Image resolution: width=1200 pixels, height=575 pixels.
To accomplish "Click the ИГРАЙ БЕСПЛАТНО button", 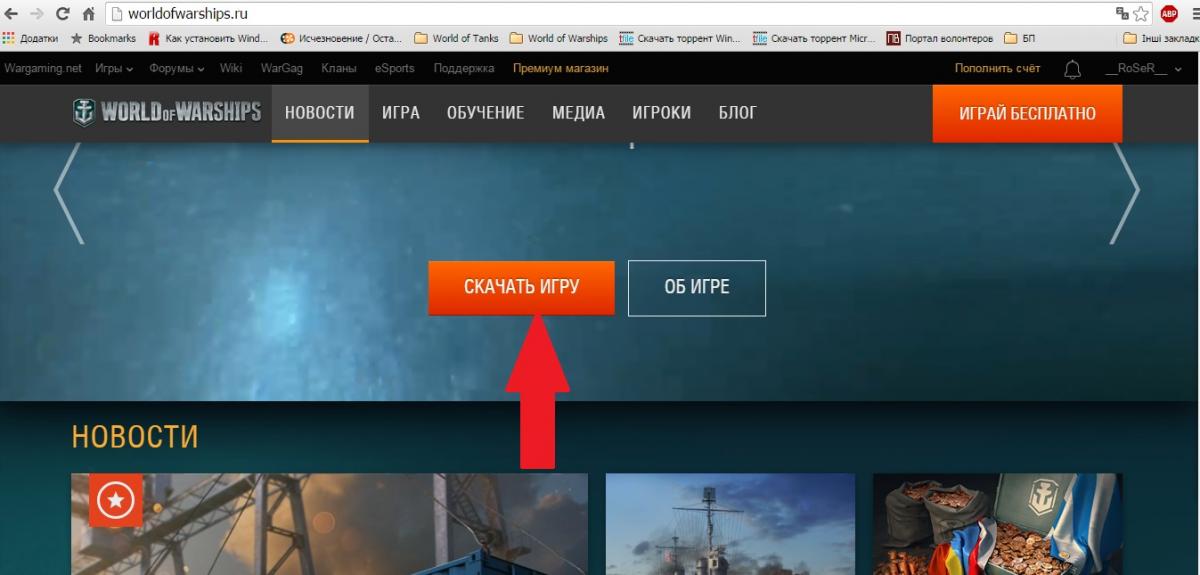I will click(x=1027, y=113).
